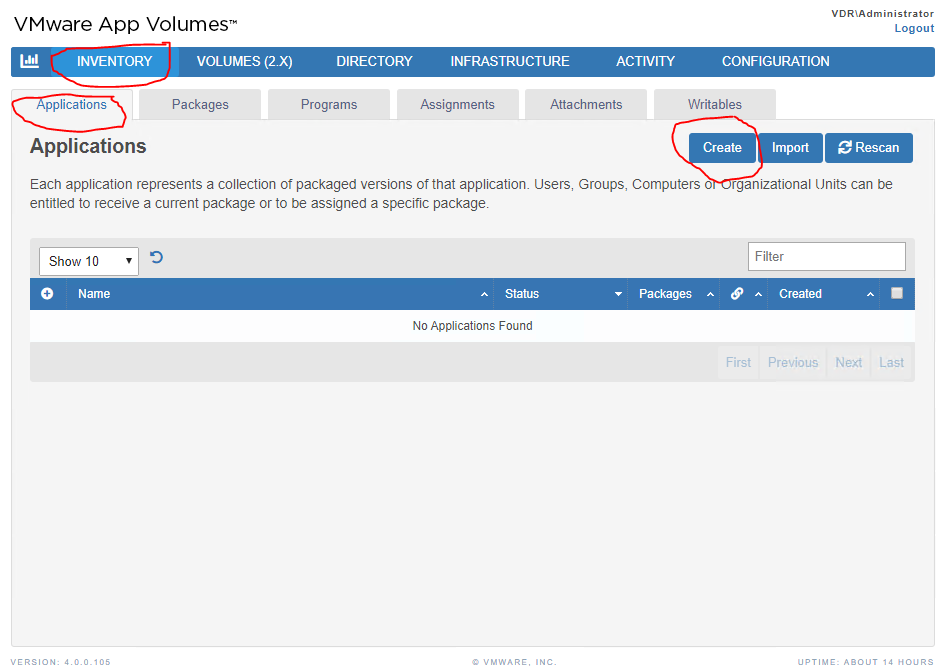The image size is (944, 672).
Task: Open the INFRASTRUCTURE menu
Action: pyautogui.click(x=510, y=61)
